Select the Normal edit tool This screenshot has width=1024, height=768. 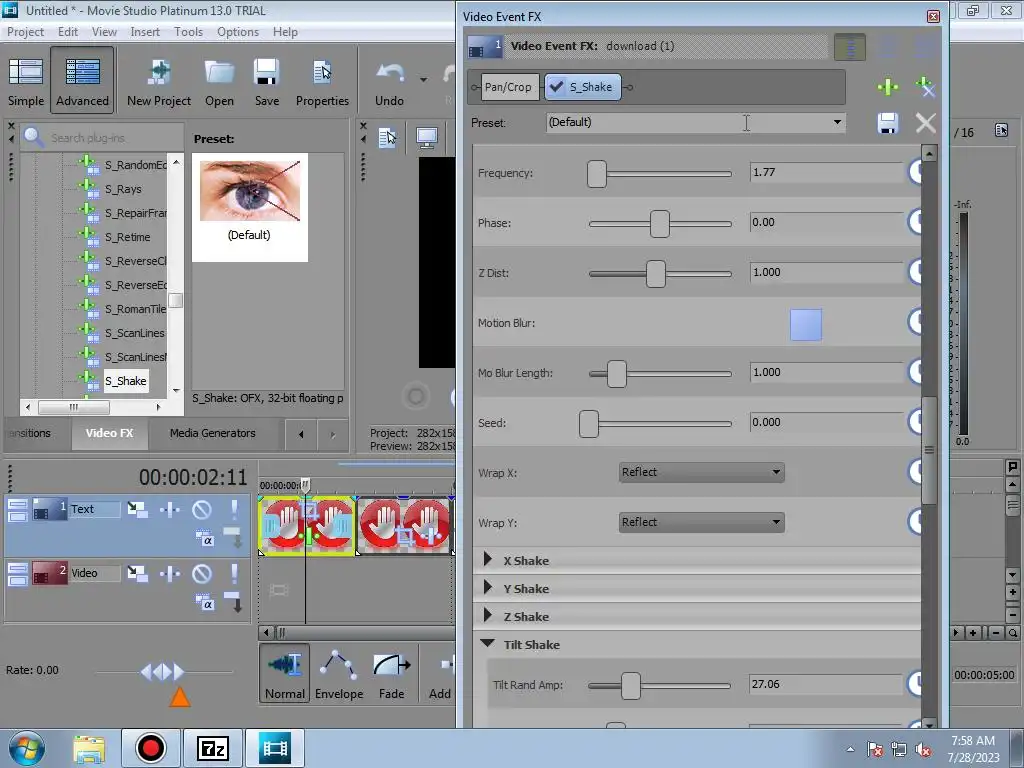285,673
